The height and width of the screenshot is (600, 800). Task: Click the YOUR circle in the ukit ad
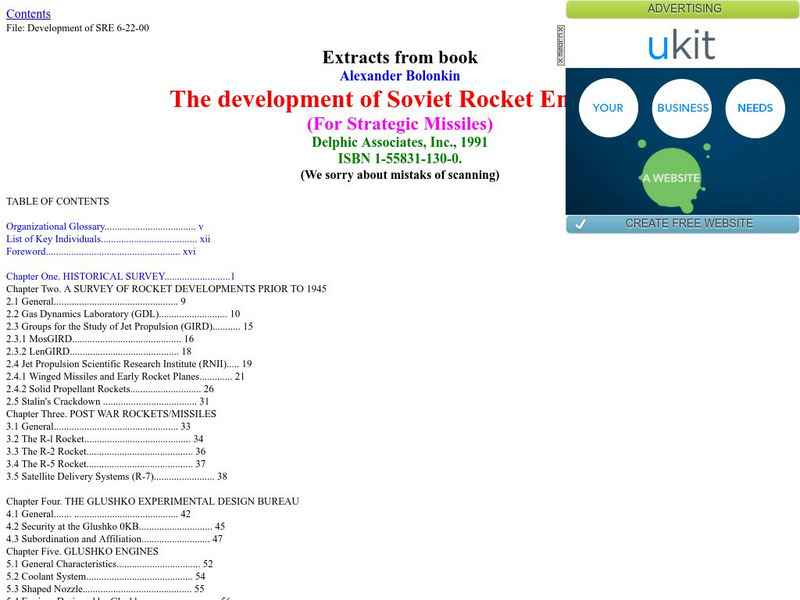(608, 108)
